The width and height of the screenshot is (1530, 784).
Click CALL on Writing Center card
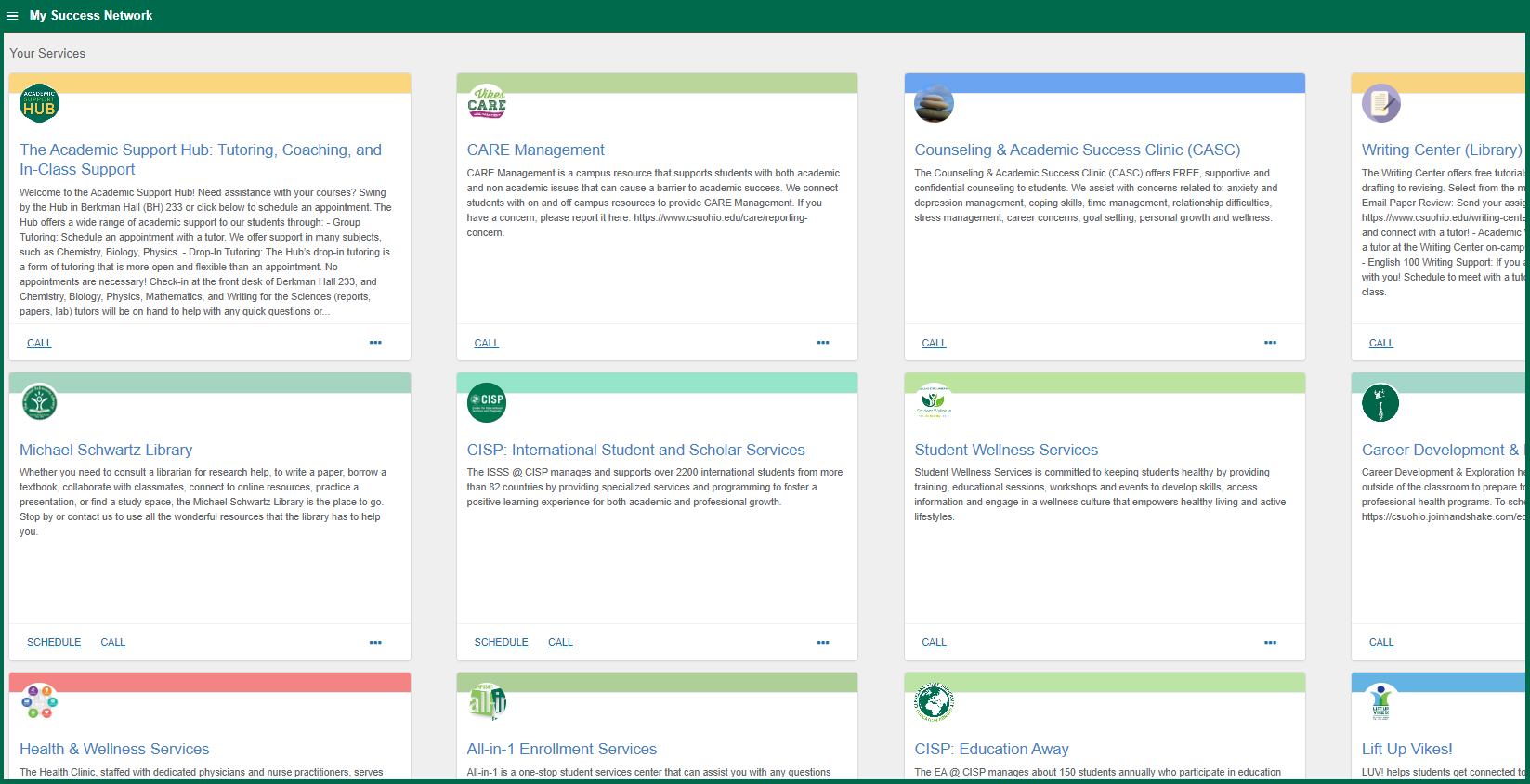(1381, 343)
